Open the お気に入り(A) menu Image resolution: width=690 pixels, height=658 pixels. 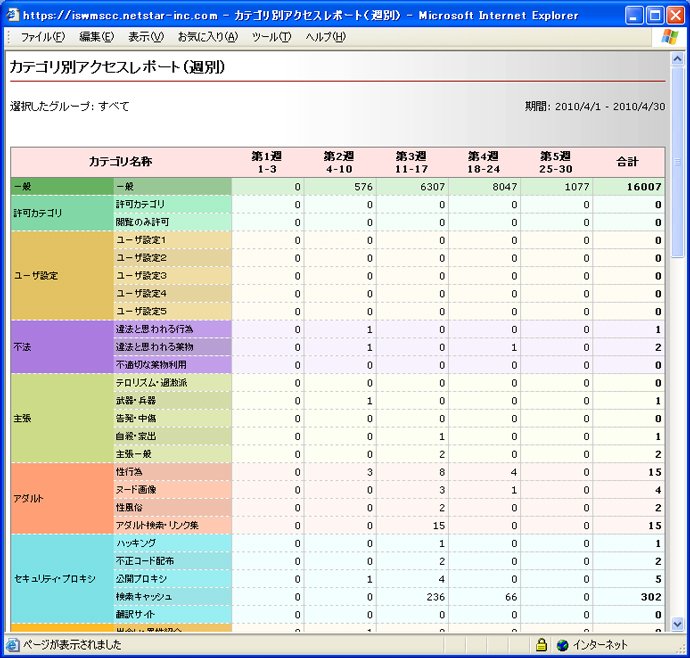tap(208, 37)
